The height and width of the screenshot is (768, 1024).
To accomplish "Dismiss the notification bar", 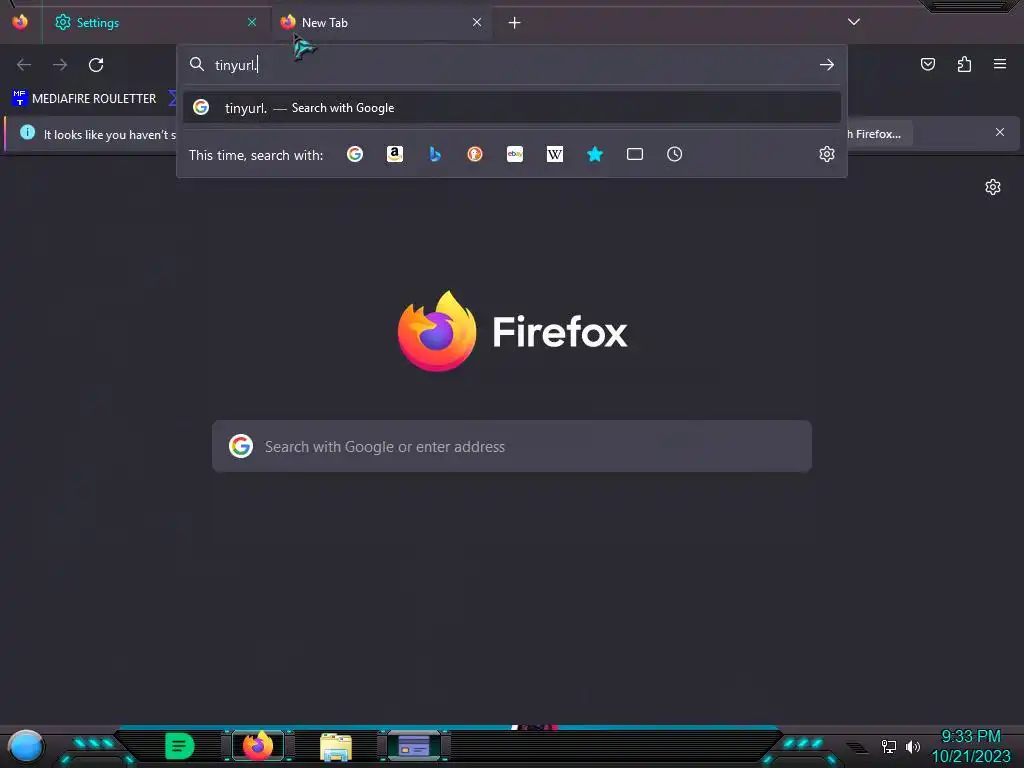I will (1000, 133).
